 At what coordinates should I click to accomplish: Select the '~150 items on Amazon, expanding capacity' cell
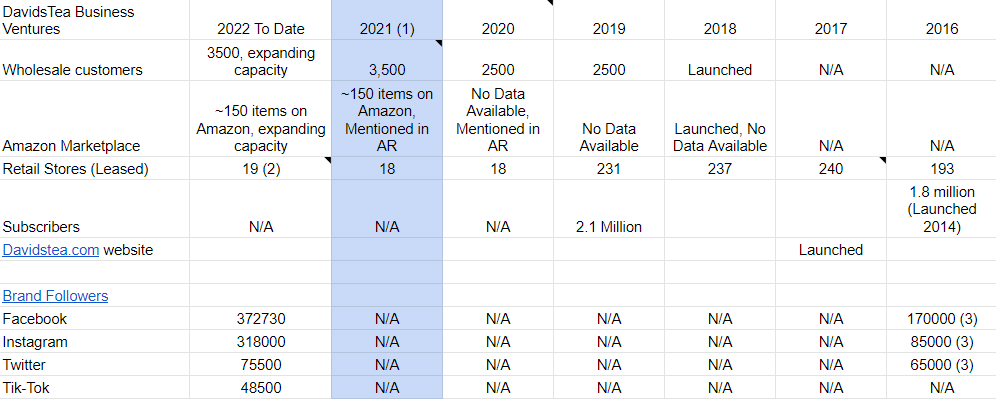260,119
